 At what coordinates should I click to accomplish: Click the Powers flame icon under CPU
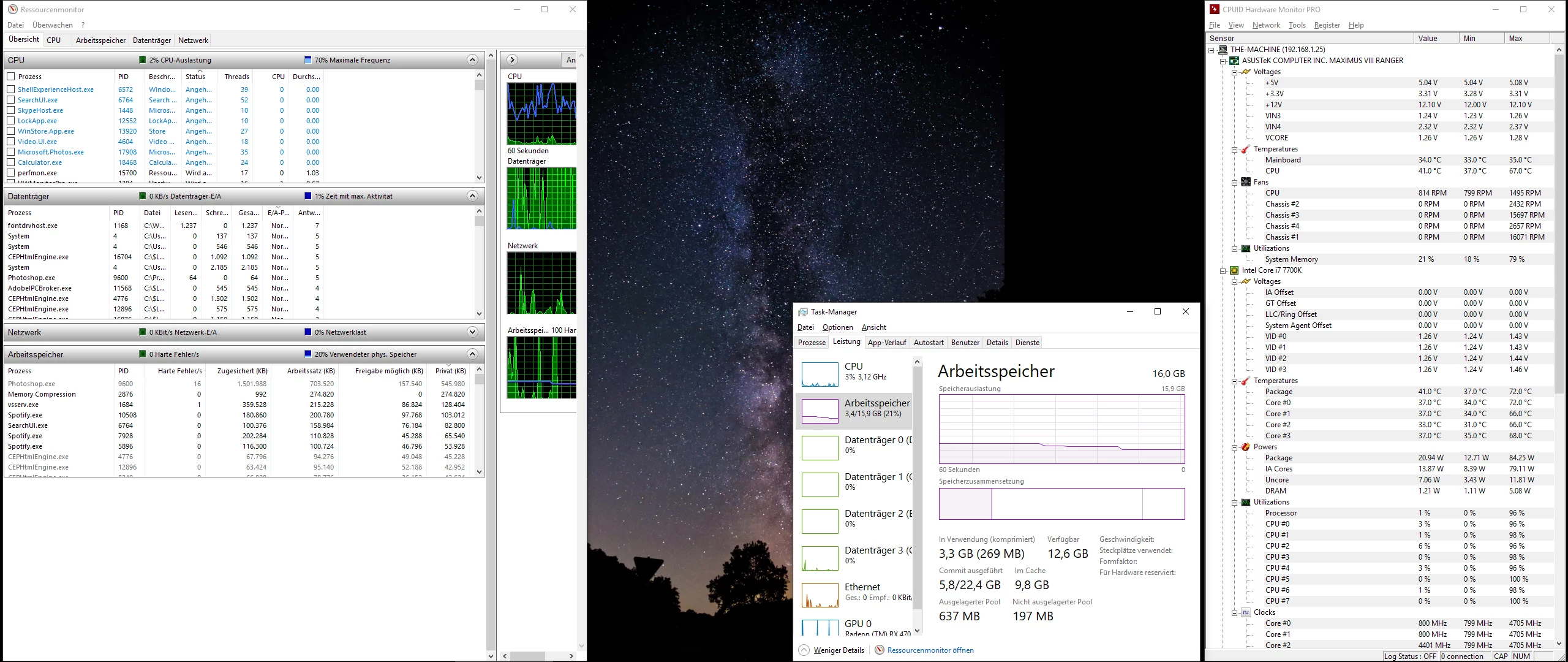tap(1246, 447)
